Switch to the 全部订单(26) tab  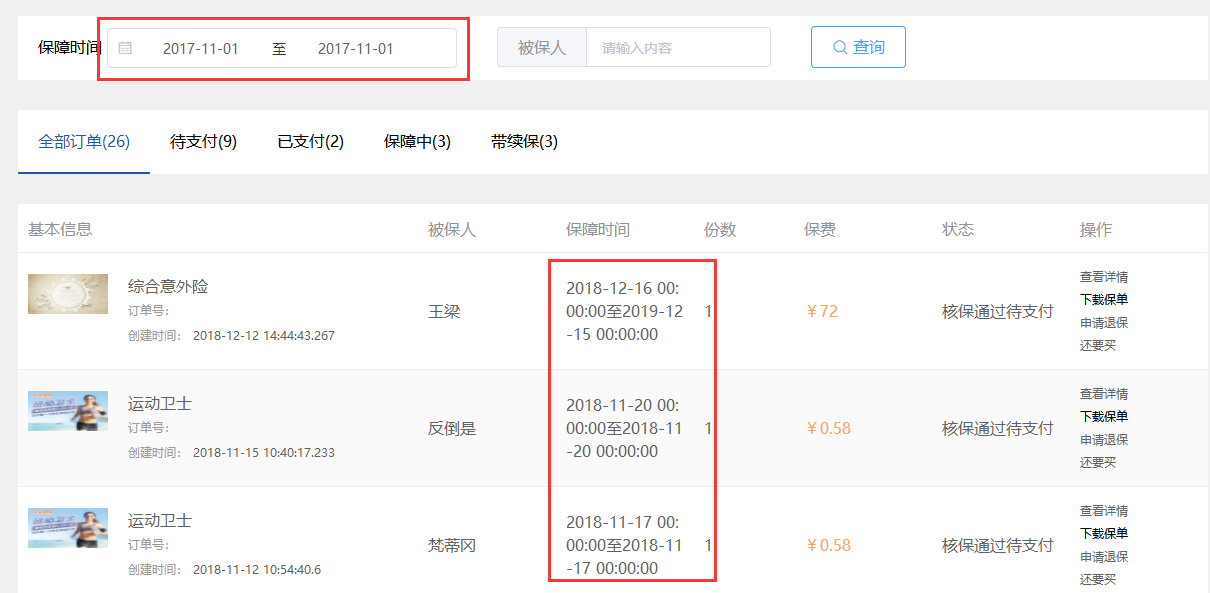(x=84, y=142)
